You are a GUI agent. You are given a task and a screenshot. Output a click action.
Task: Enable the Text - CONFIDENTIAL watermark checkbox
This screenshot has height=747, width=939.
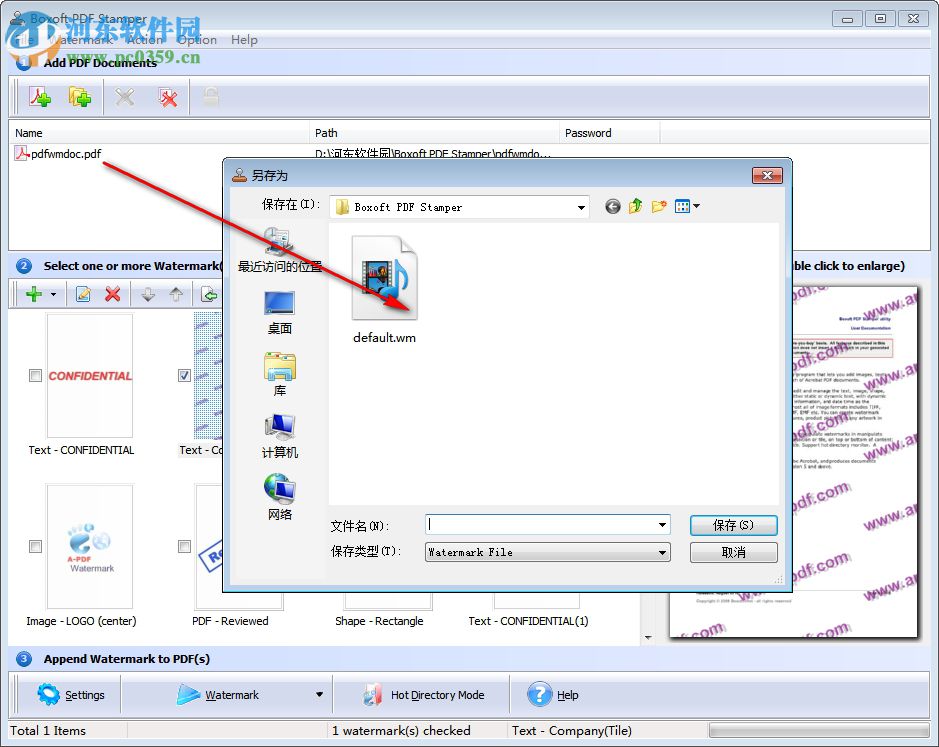(x=35, y=375)
